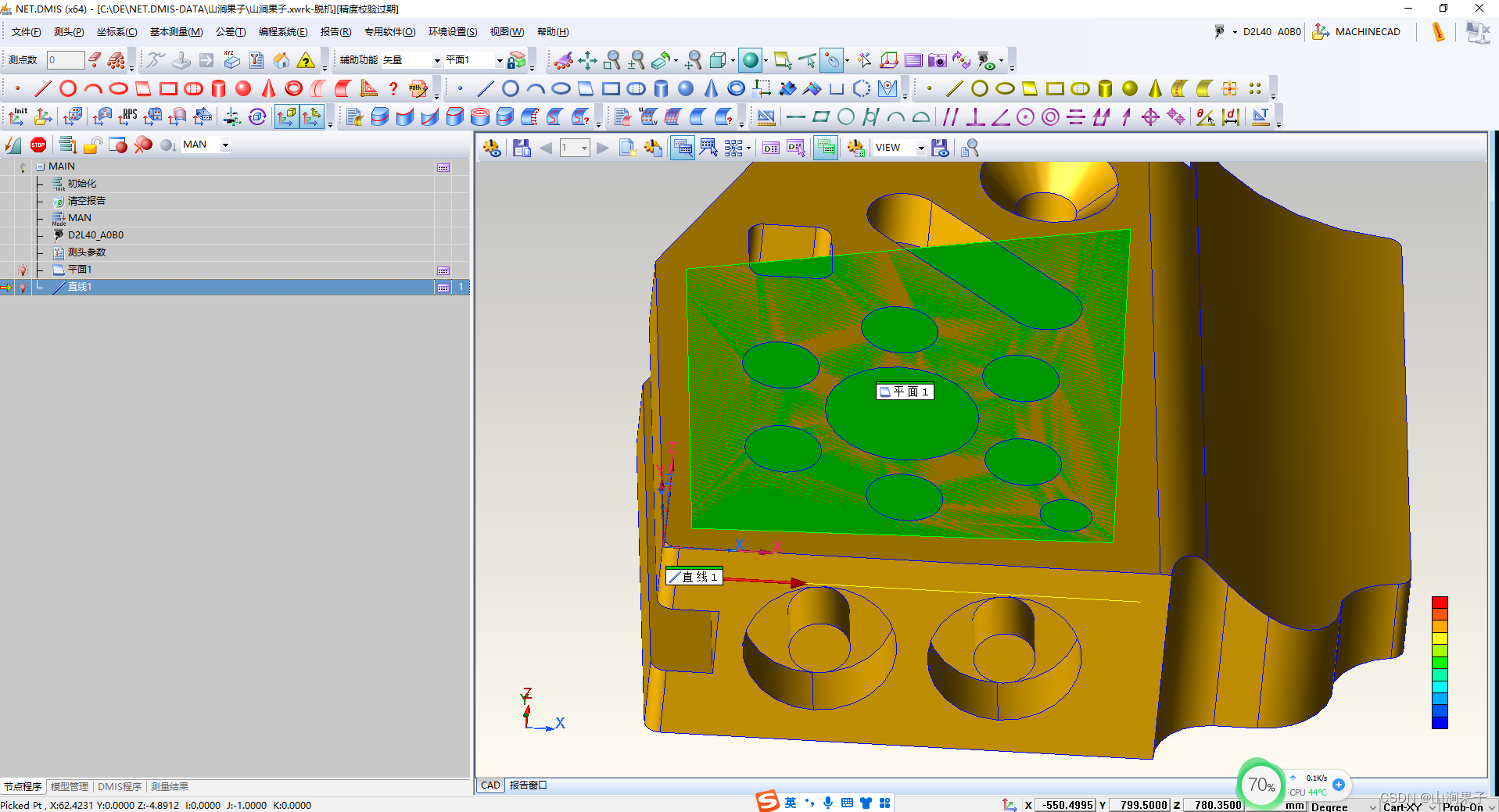Toggle the report label display button
The image size is (1499, 812).
[x=683, y=148]
